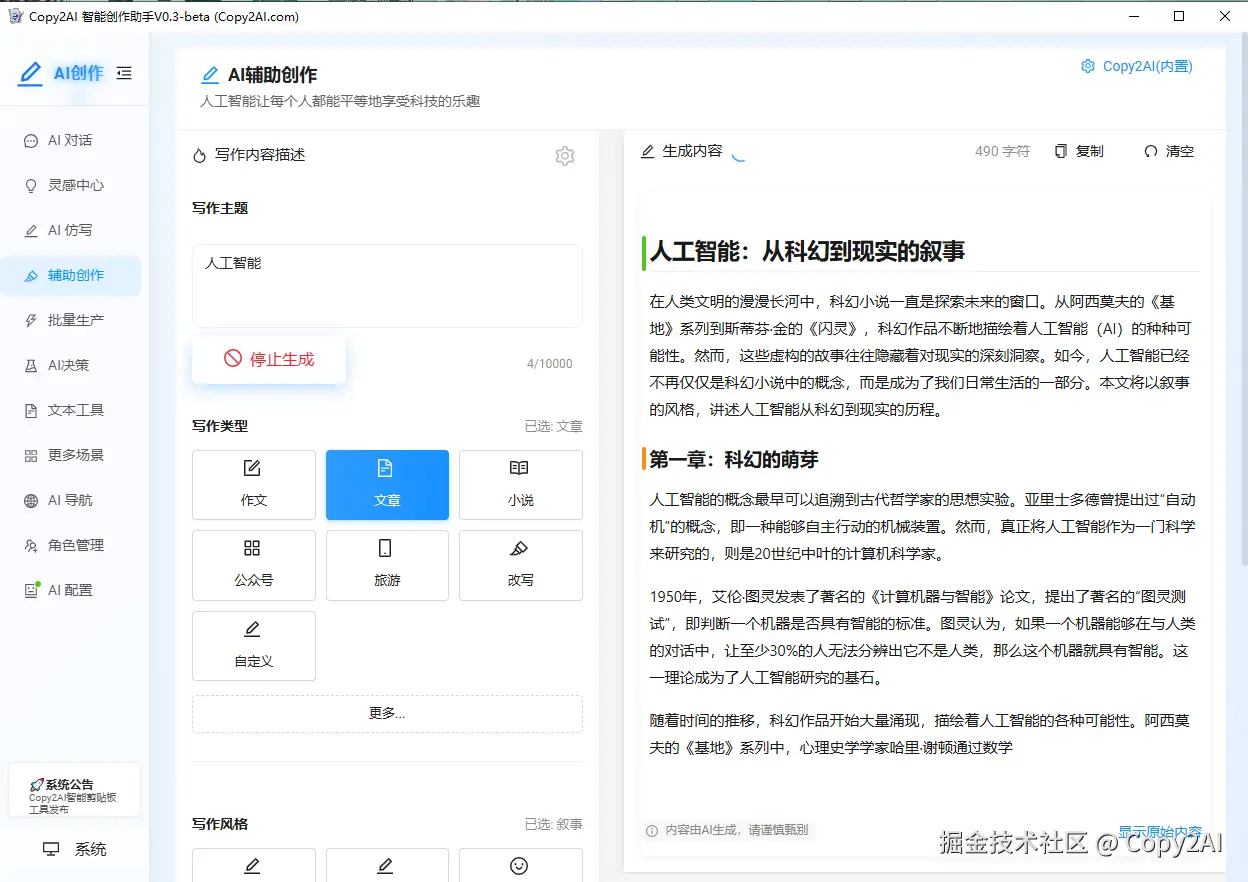Click the flame icon beside 写作内容描述
Screen dimensions: 1248x882
[200, 155]
